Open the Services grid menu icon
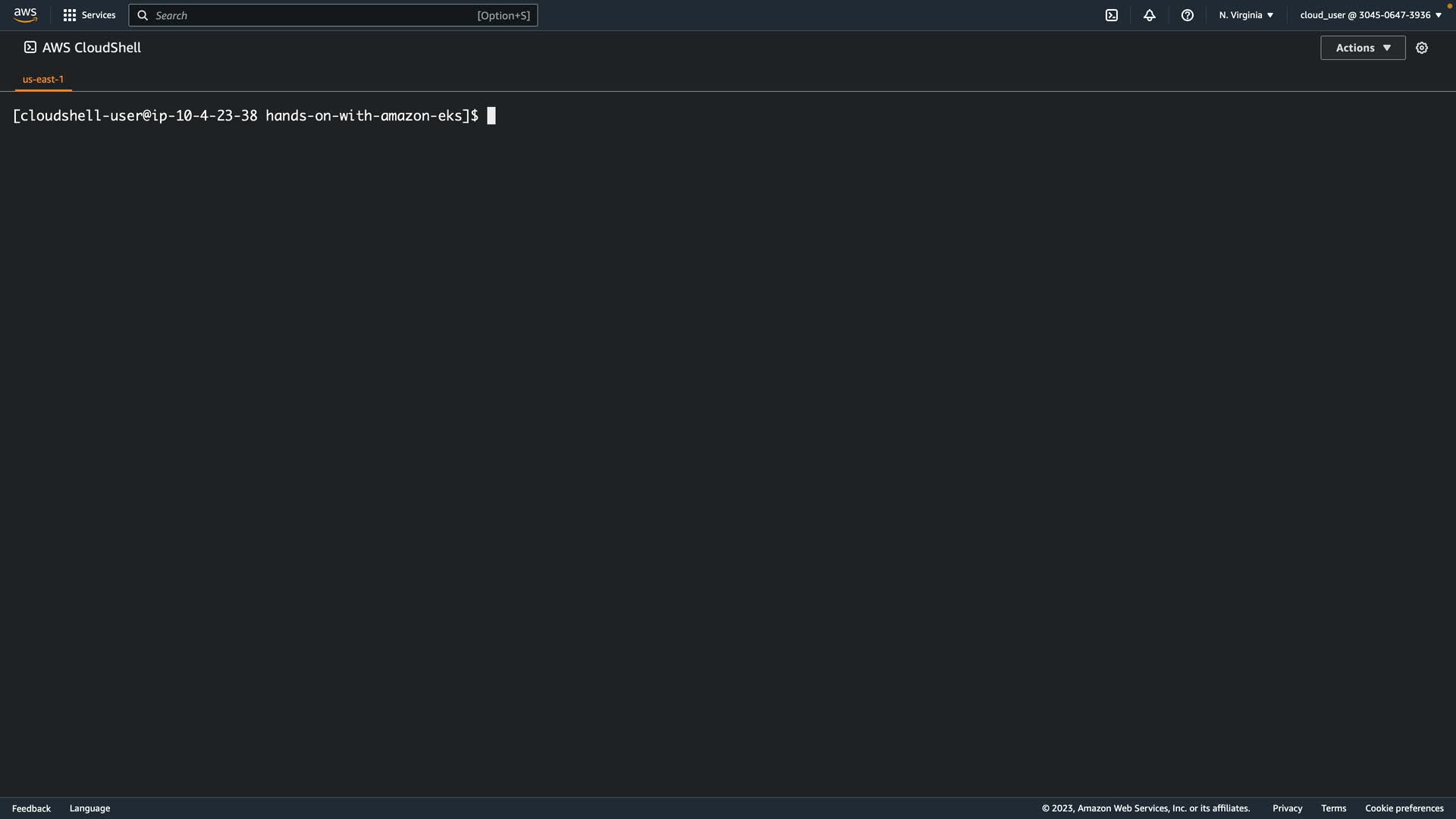The width and height of the screenshot is (1456, 819). (x=70, y=15)
